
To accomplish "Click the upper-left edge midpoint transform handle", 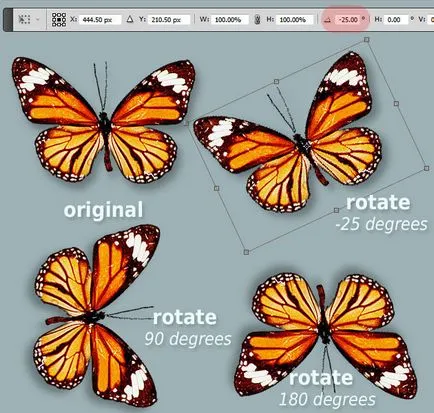I will point(276,81).
